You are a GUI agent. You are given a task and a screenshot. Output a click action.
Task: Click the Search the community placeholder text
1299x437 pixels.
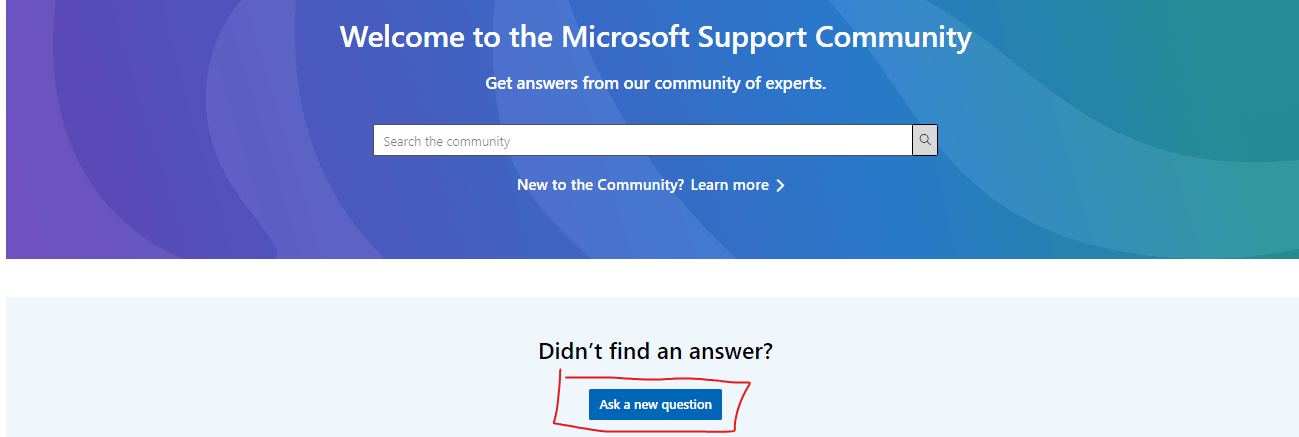pos(446,141)
